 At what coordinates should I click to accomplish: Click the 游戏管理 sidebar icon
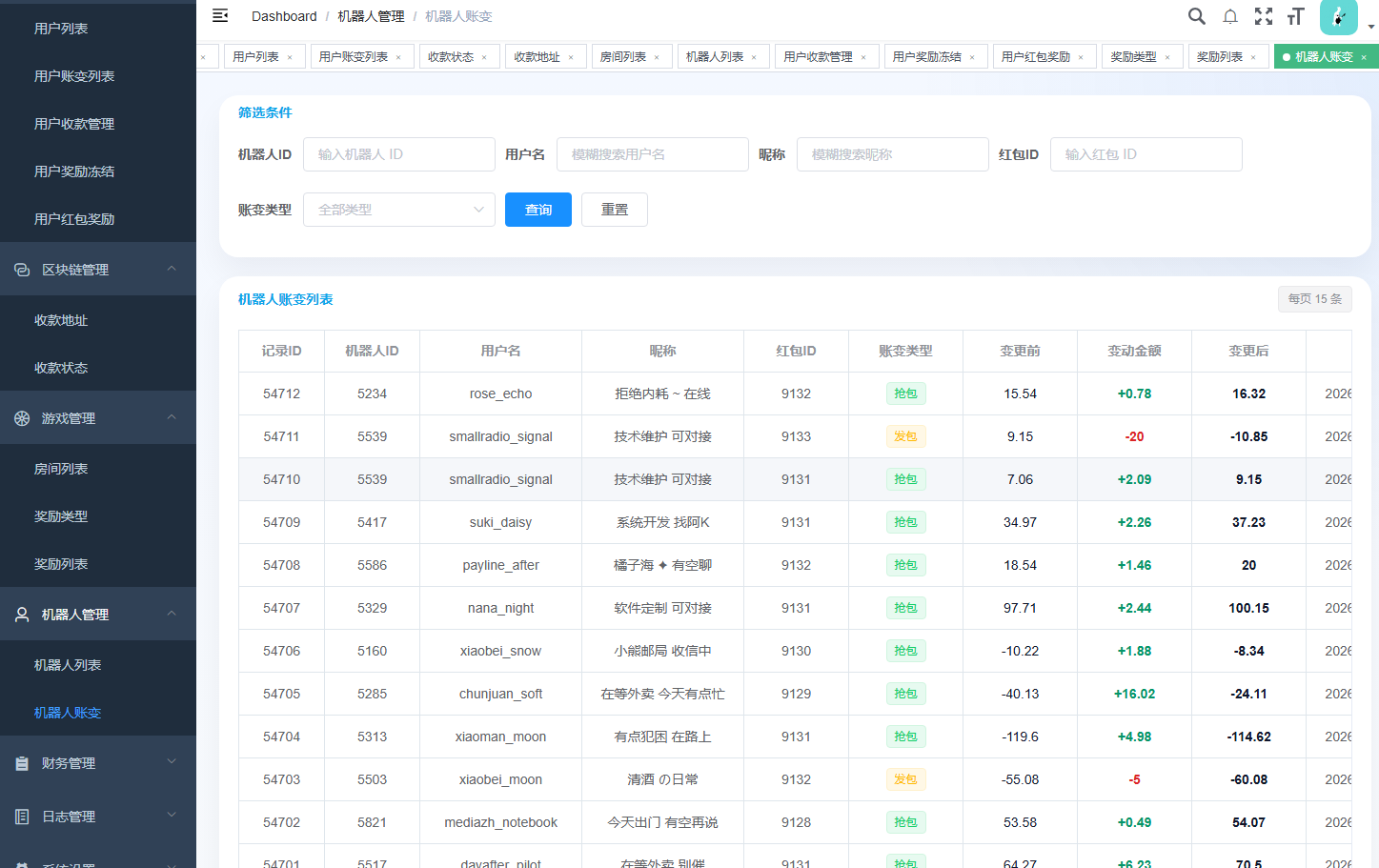[x=22, y=418]
